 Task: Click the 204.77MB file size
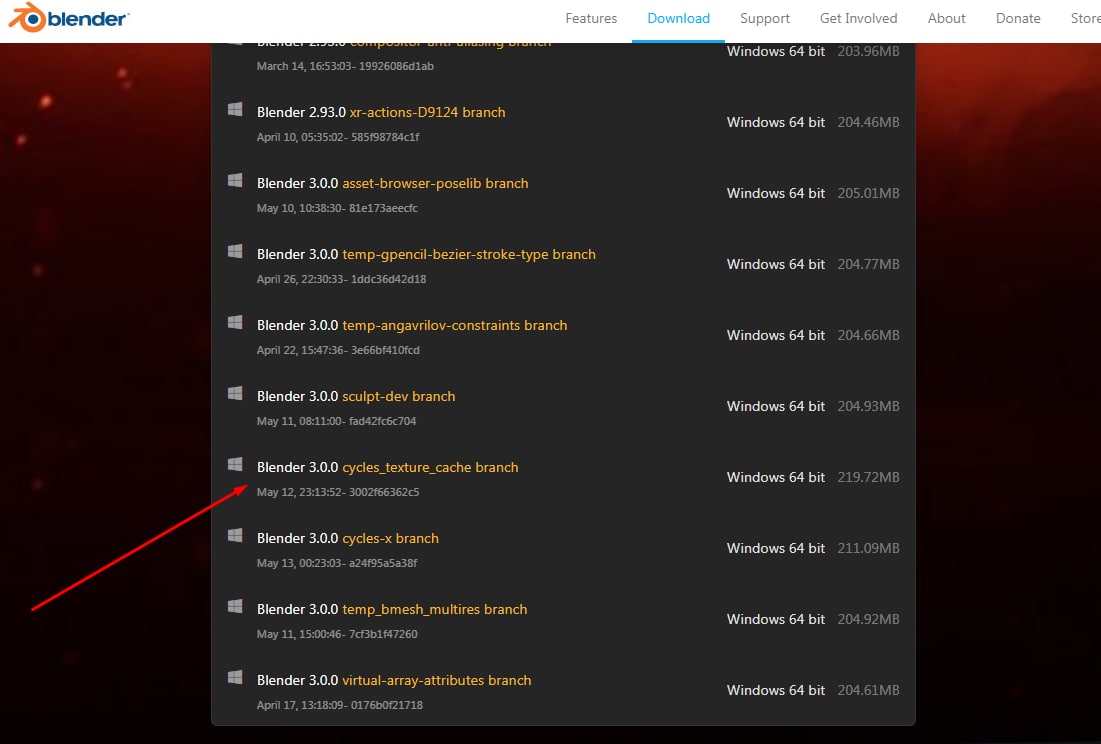pos(869,264)
